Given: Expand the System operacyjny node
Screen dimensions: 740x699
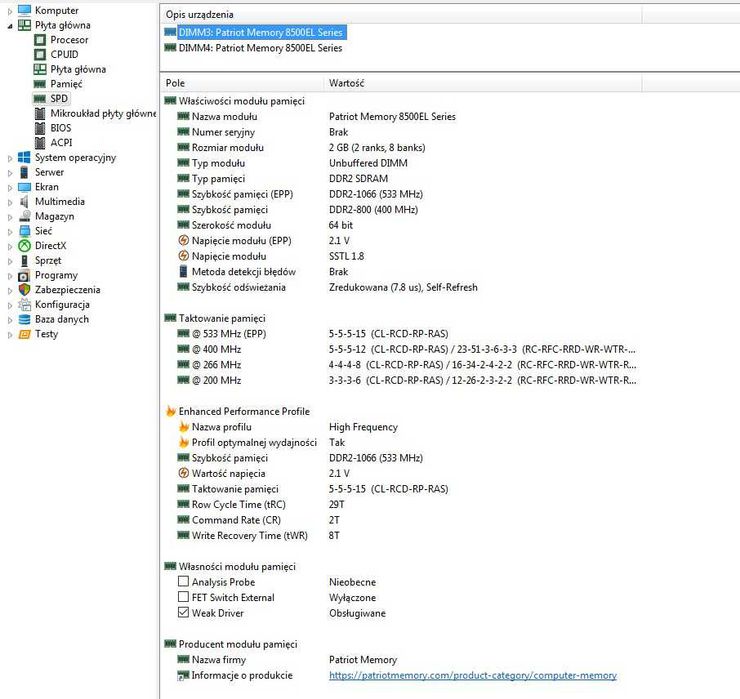Looking at the screenshot, I should [10, 159].
